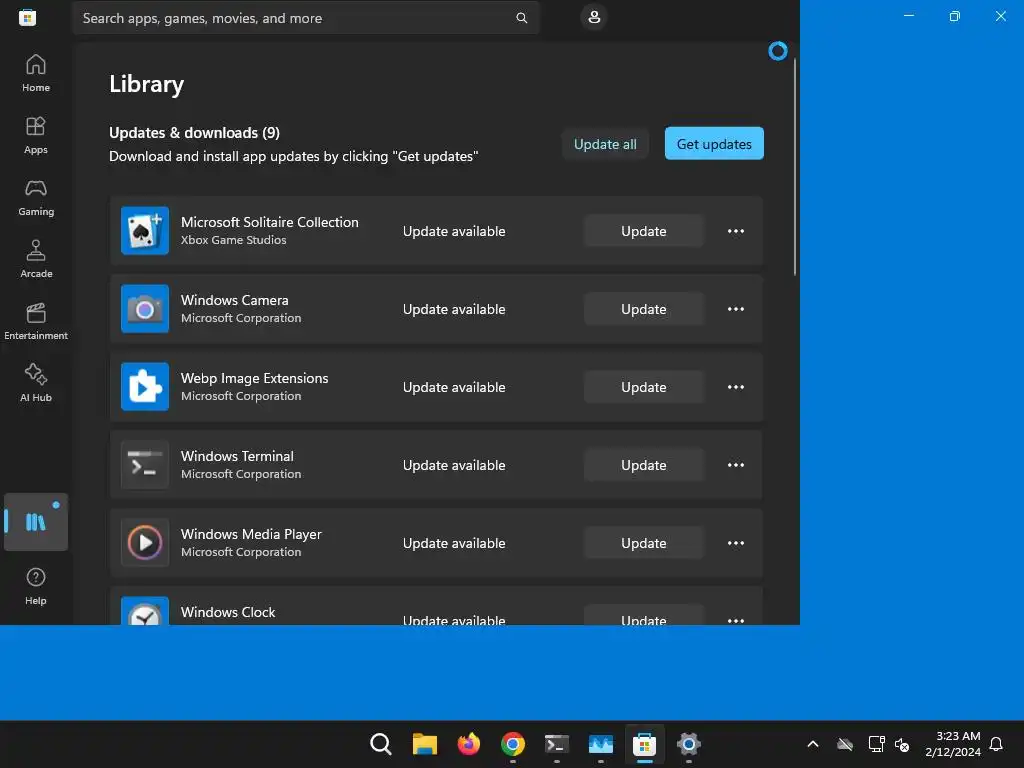
Task: Click the Get updates button
Action: point(714,144)
